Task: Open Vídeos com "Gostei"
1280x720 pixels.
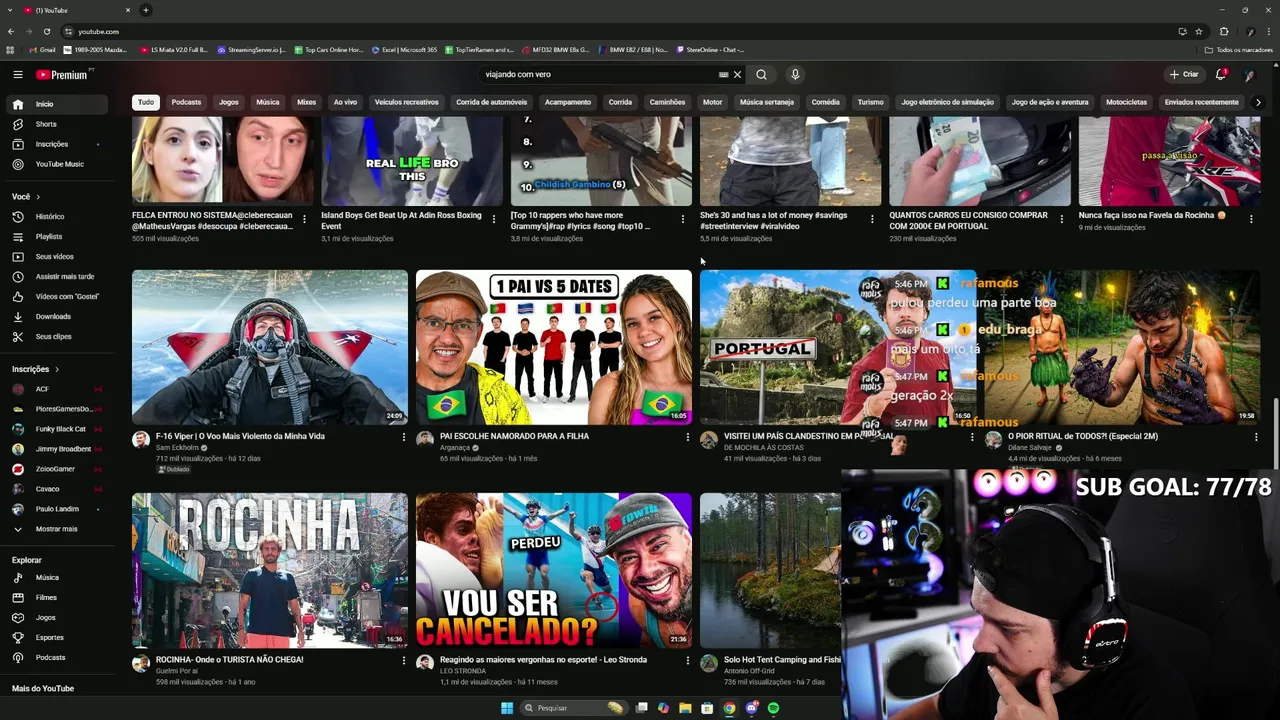Action: click(x=58, y=296)
